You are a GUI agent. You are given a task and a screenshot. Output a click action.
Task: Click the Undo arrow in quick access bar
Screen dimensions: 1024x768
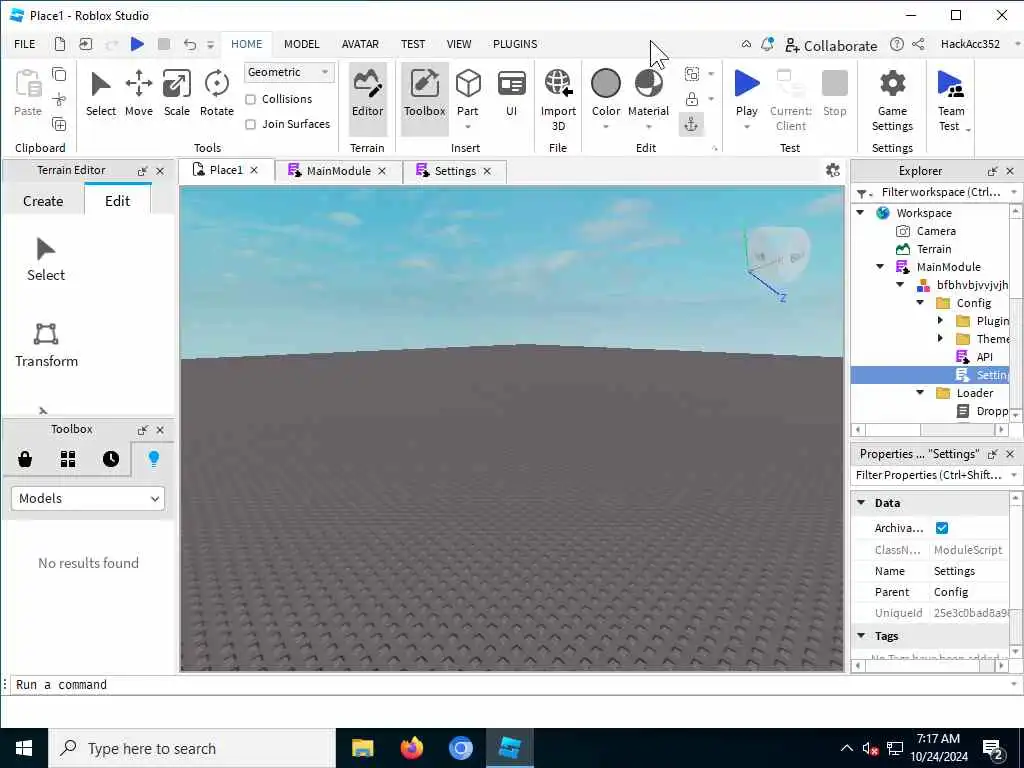click(x=189, y=44)
